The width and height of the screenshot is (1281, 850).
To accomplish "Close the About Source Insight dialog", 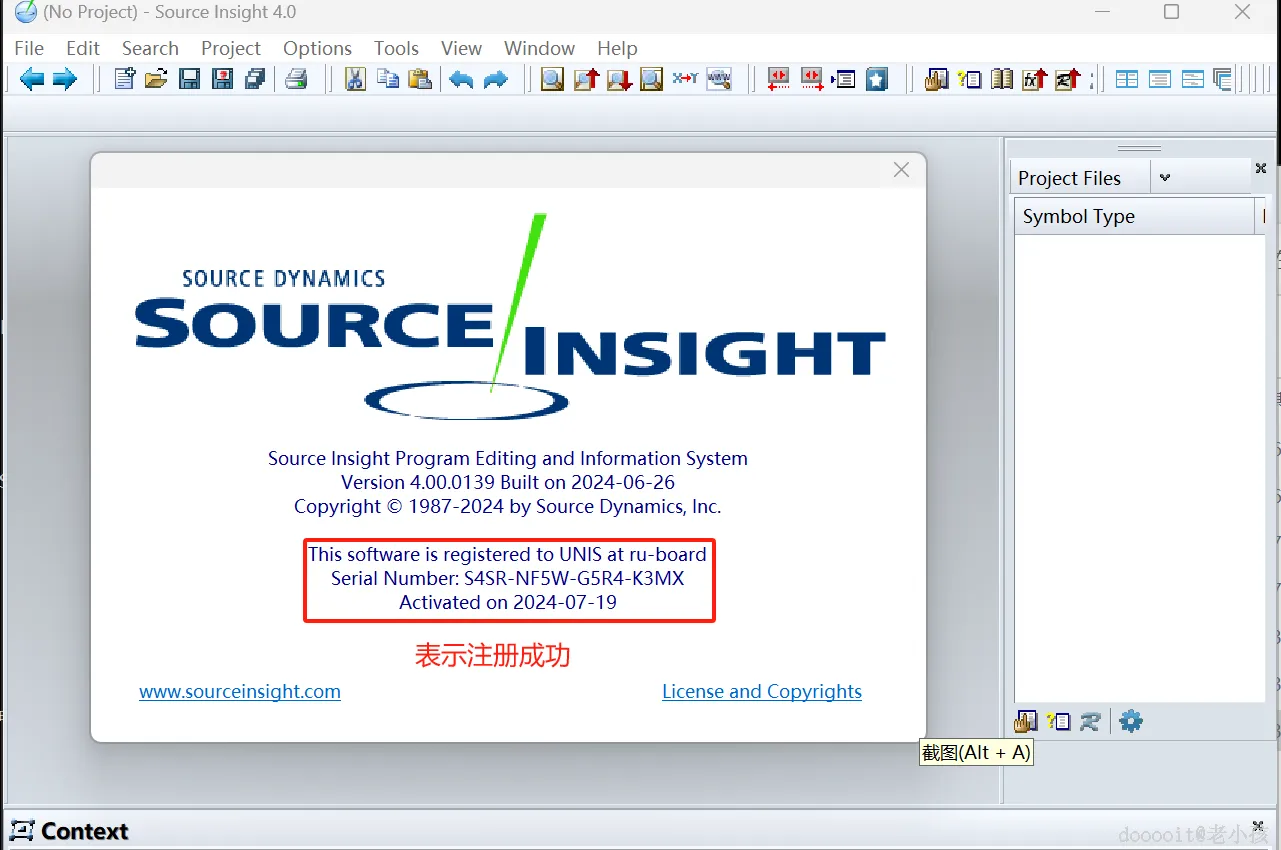I will pyautogui.click(x=901, y=170).
